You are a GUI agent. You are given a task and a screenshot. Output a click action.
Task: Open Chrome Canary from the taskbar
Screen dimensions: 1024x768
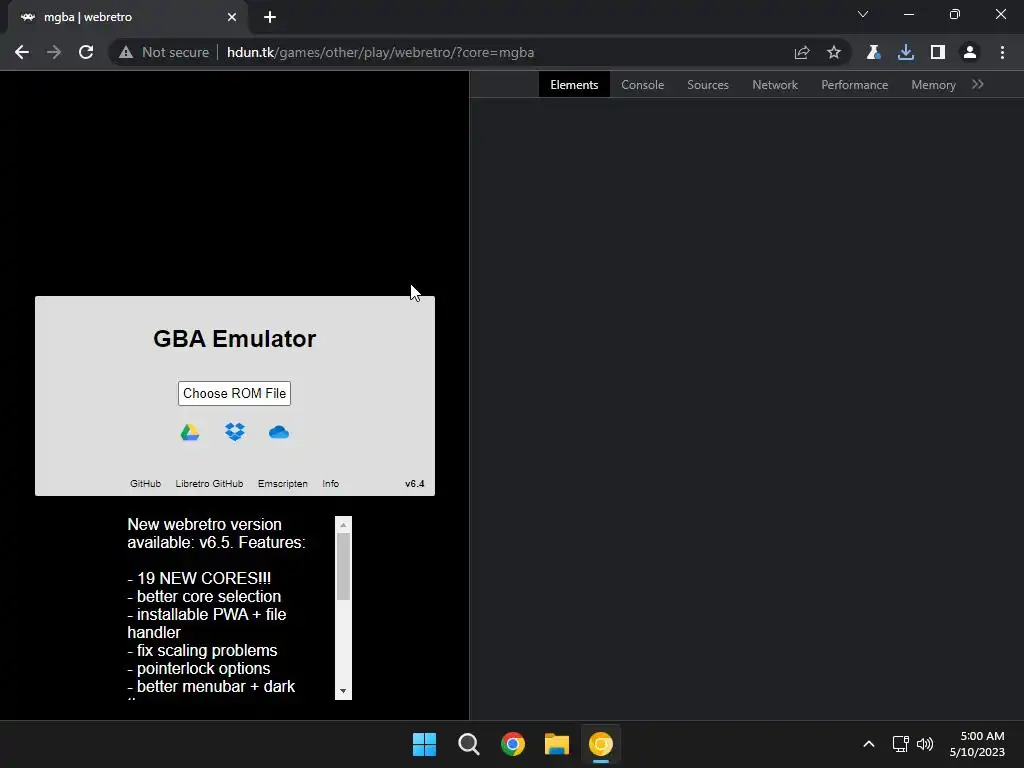601,744
